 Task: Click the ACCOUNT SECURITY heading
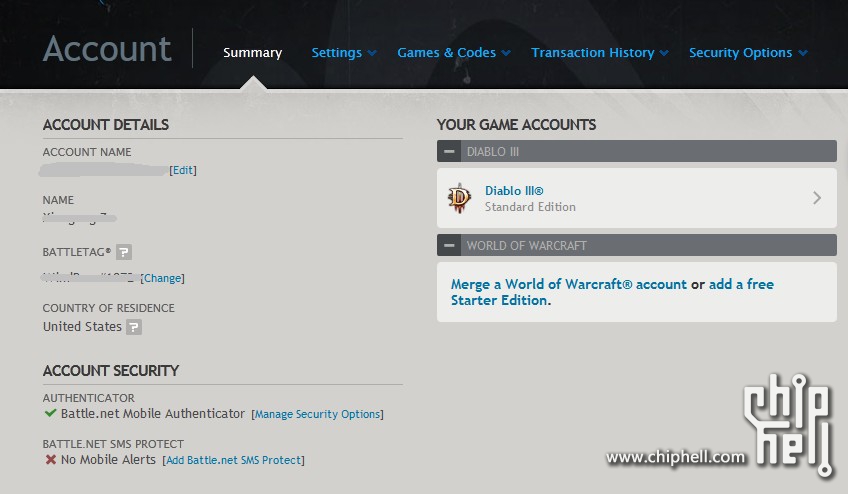[111, 371]
